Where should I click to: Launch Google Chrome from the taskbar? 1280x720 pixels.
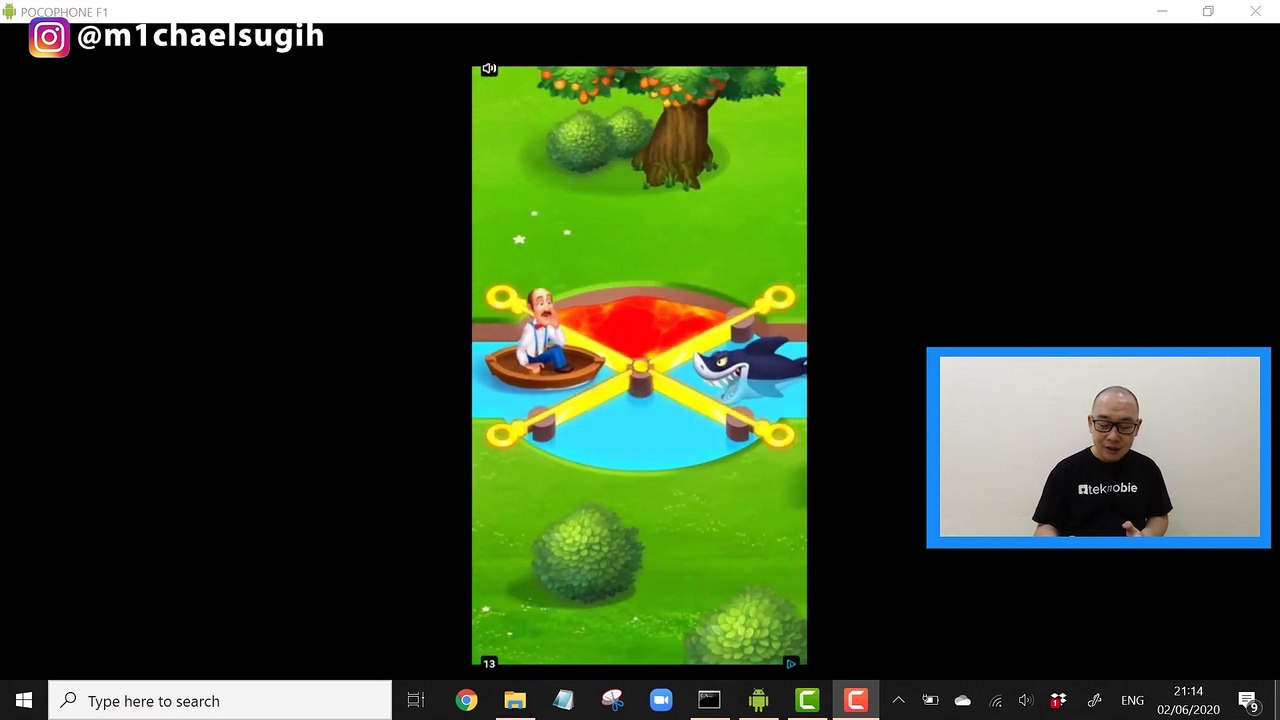466,700
